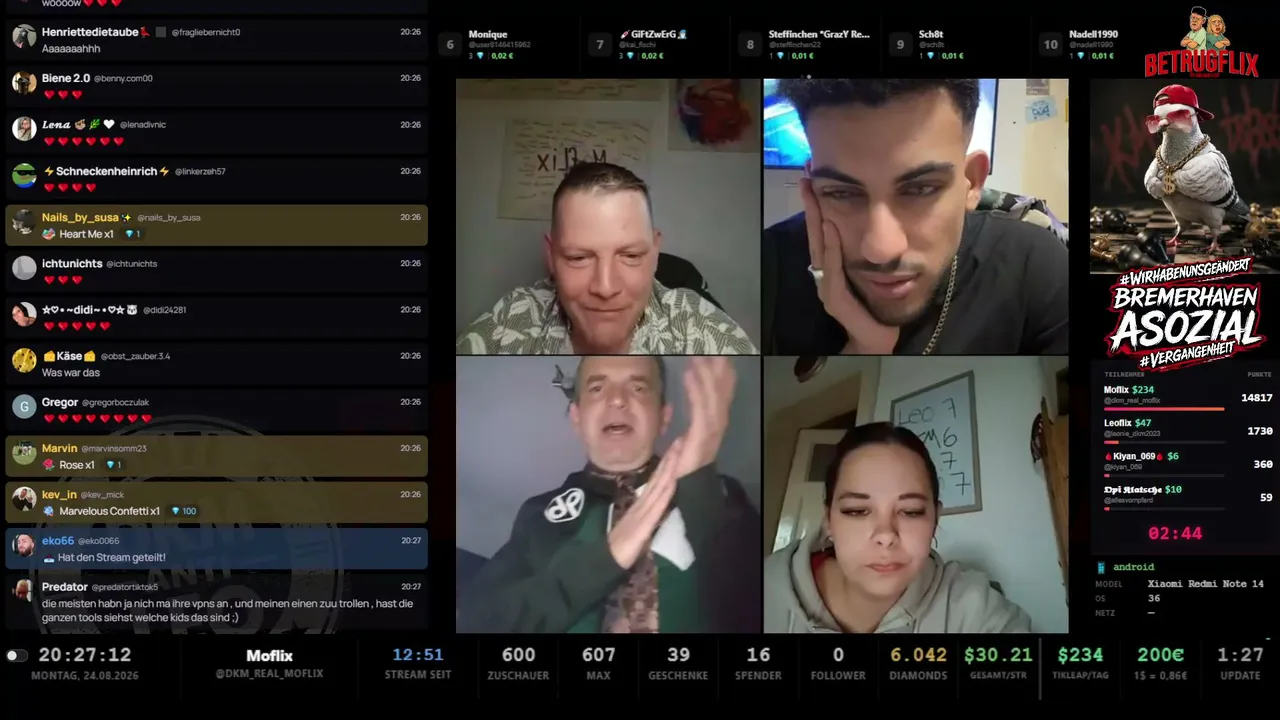This screenshot has height=720, width=1280.
Task: Click the 1:27 Update countdown
Action: [x=1240, y=655]
